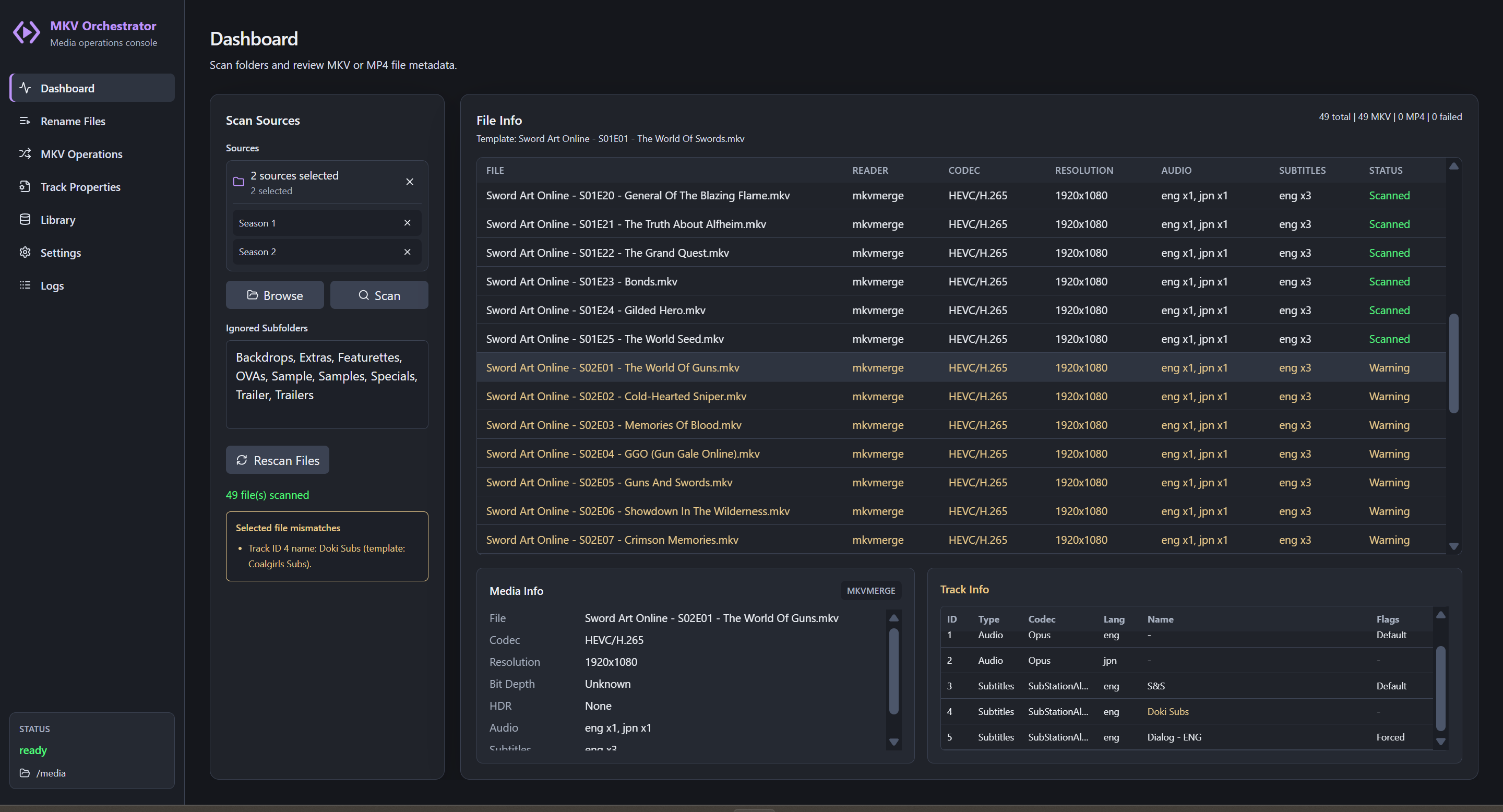1503x812 pixels.
Task: Remove the Season 2 source
Action: click(x=407, y=252)
